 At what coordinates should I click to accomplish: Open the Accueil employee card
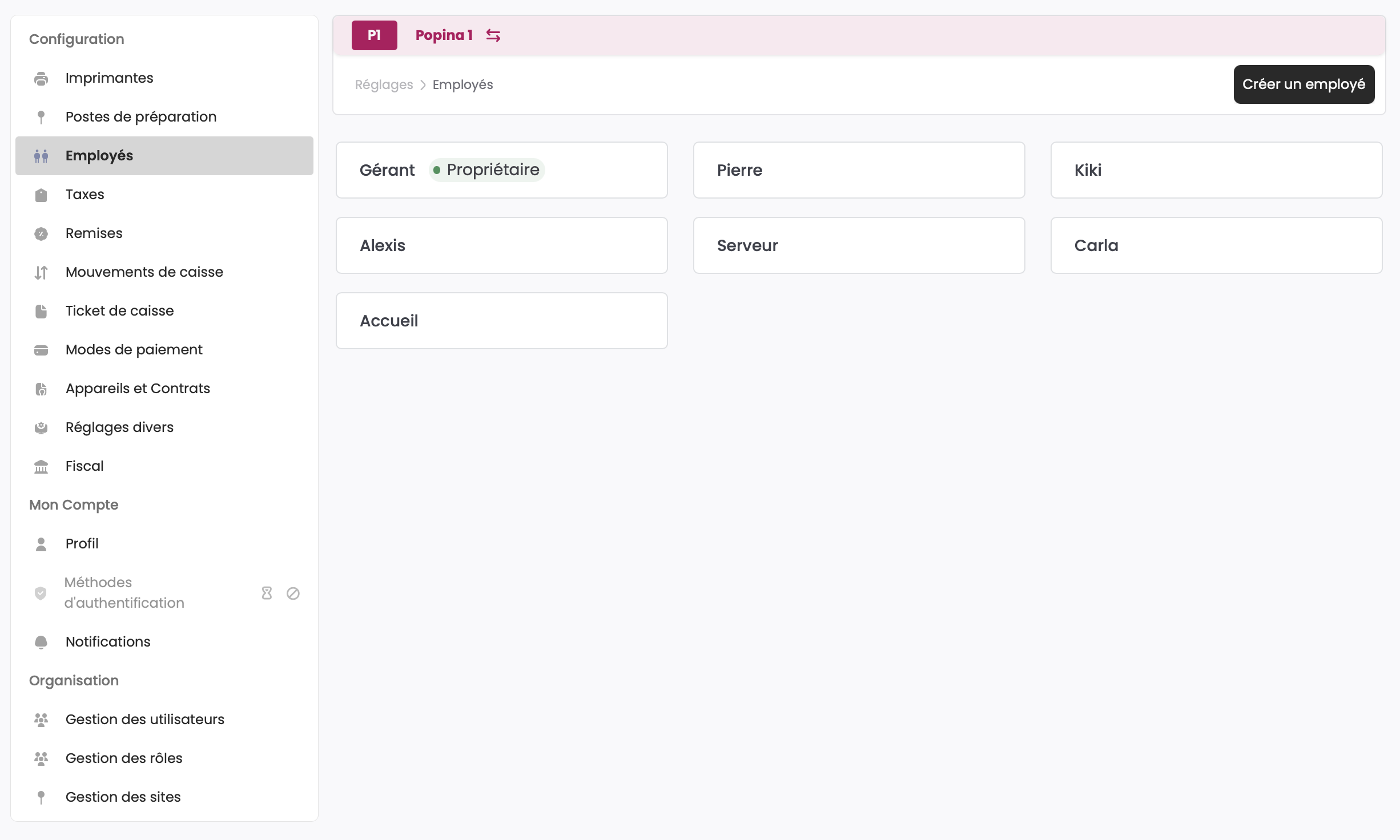tap(501, 321)
